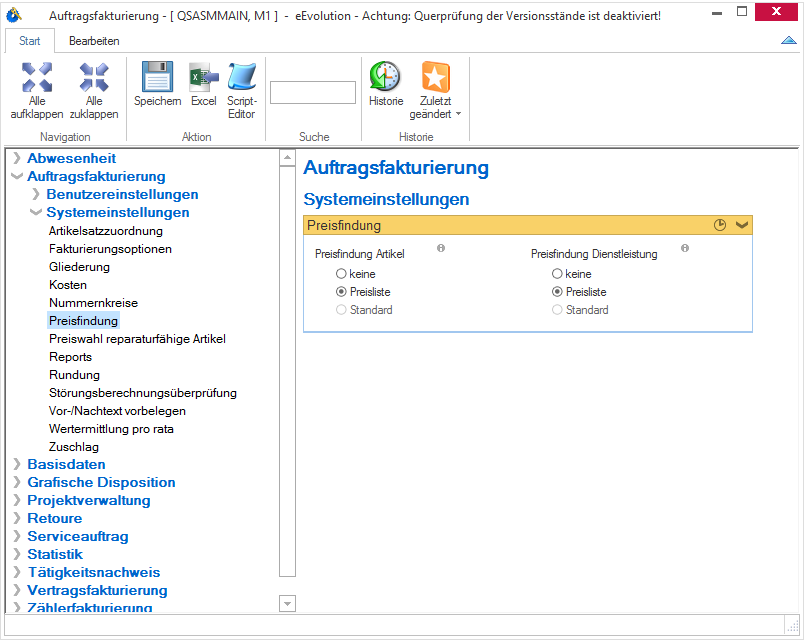Image resolution: width=804 pixels, height=640 pixels.
Task: Expand the Abwesenheit tree node arrow
Action: coord(17,158)
